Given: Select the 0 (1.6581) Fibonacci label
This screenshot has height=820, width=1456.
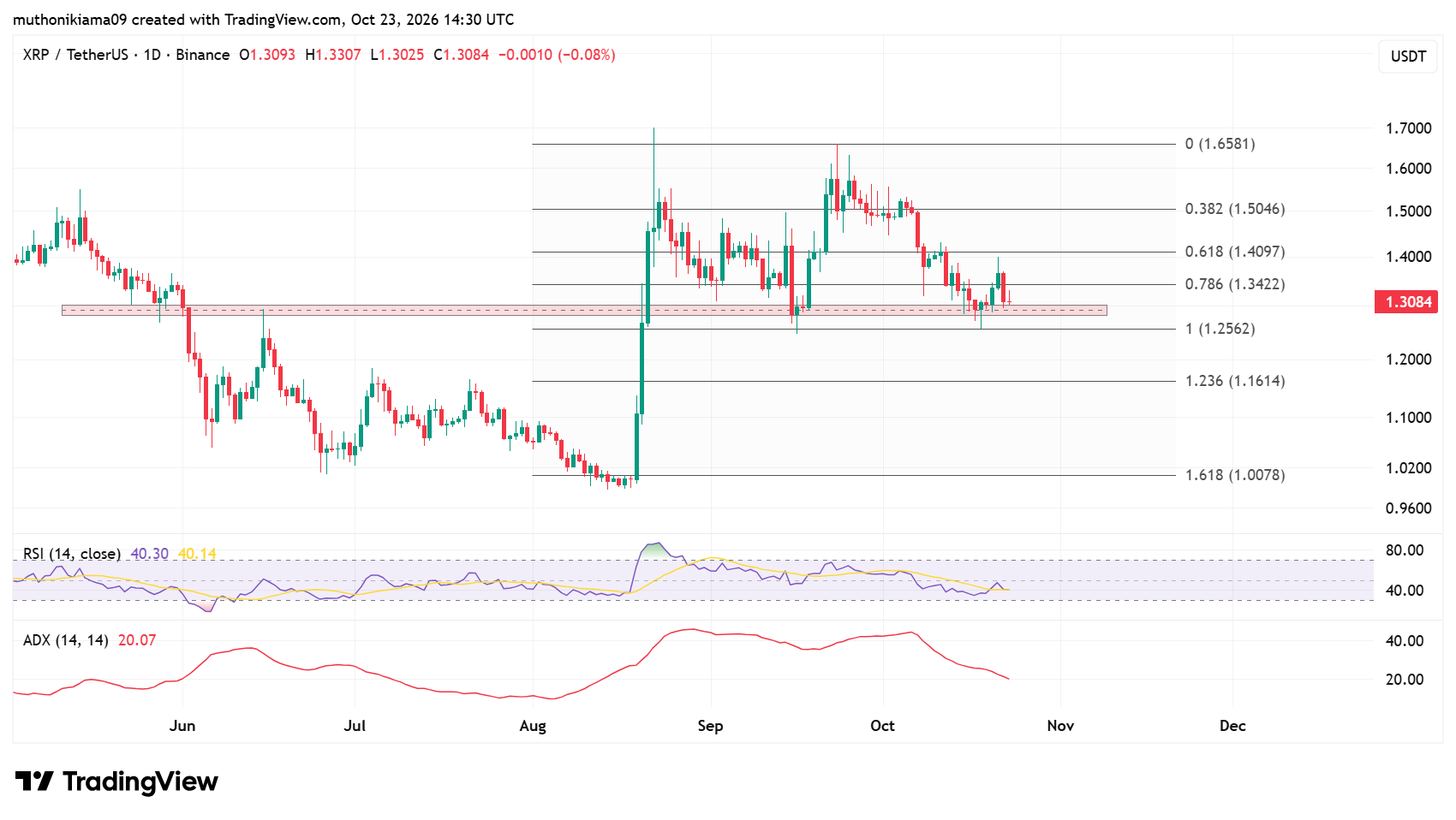Looking at the screenshot, I should (1220, 144).
